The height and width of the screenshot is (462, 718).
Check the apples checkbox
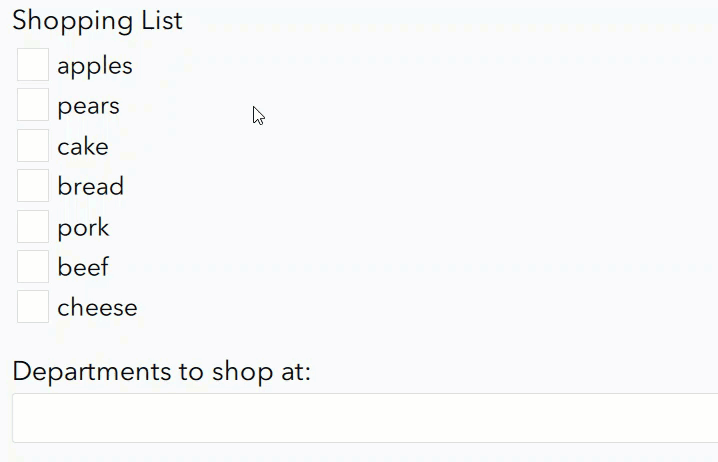[x=33, y=65]
